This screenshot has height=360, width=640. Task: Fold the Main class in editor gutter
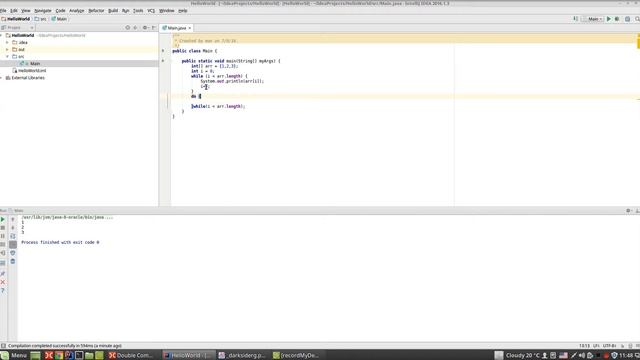click(163, 51)
